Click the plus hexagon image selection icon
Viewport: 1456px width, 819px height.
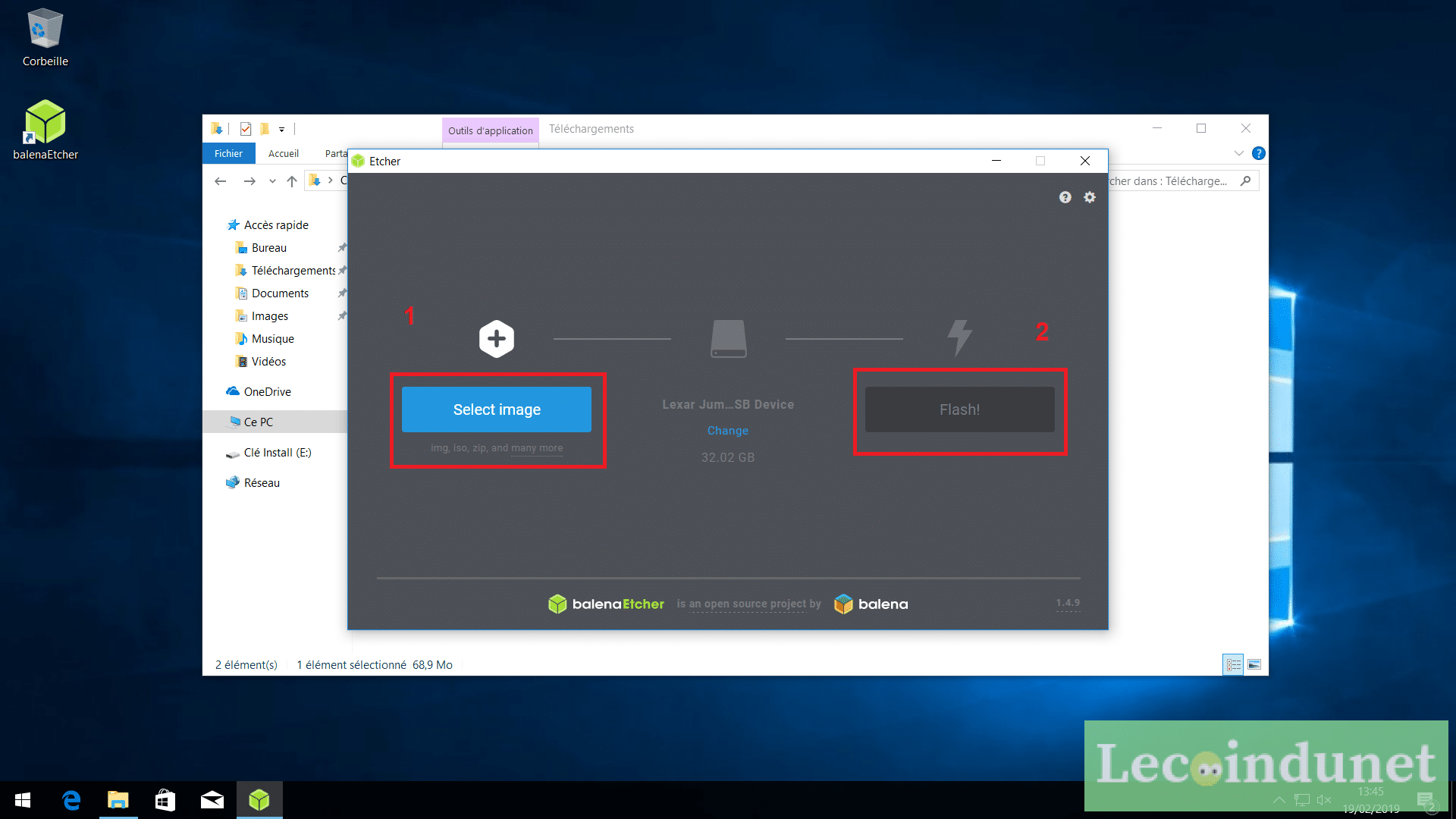tap(497, 339)
